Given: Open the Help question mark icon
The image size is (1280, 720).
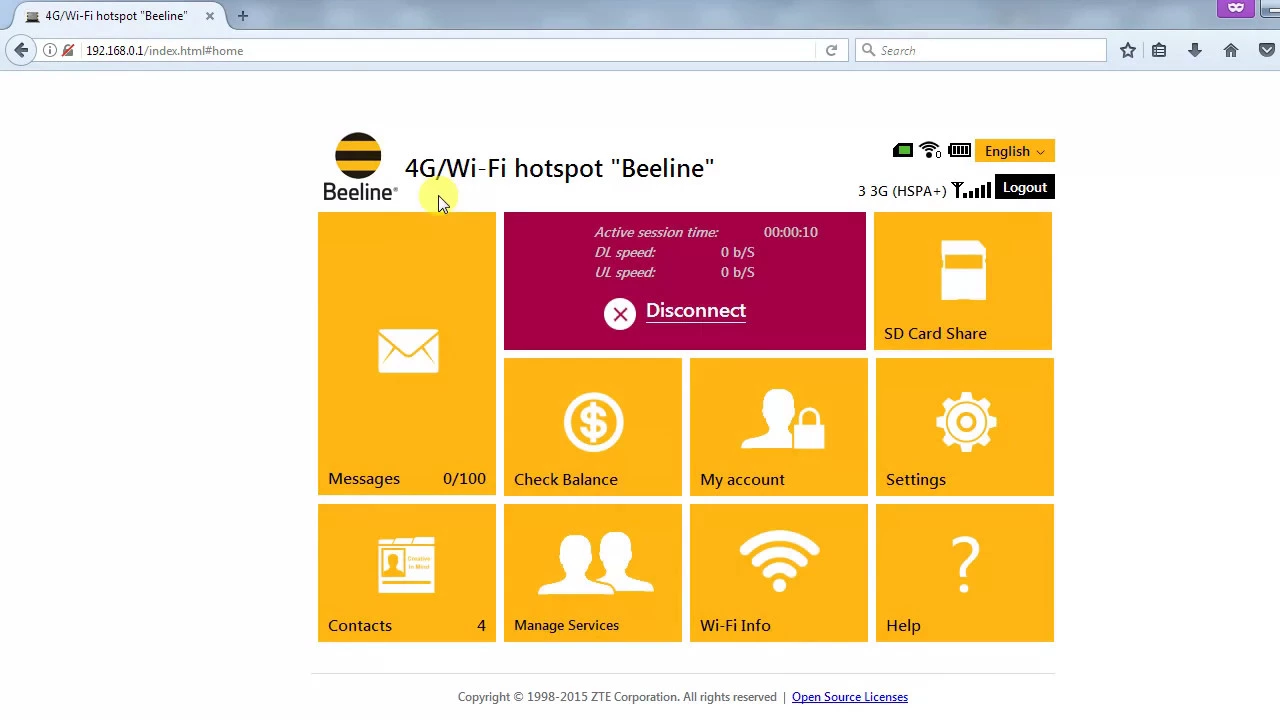Looking at the screenshot, I should tap(965, 563).
